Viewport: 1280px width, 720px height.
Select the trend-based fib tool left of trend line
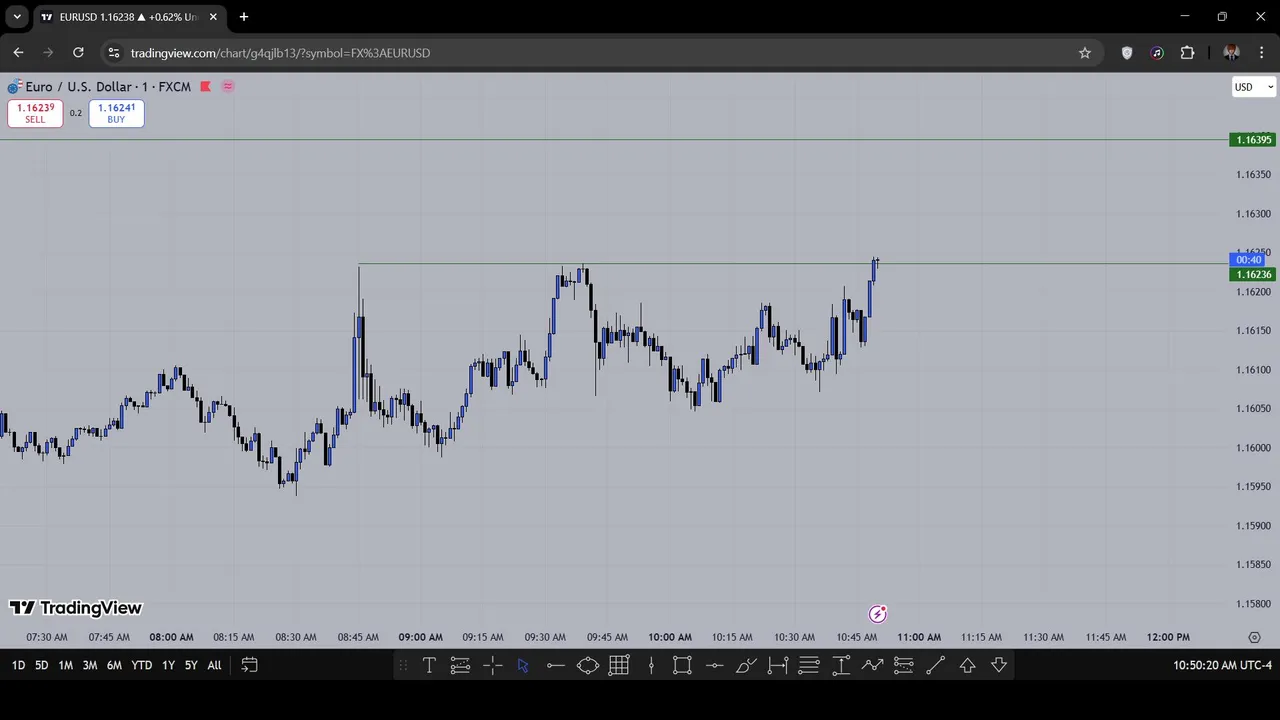click(x=903, y=665)
